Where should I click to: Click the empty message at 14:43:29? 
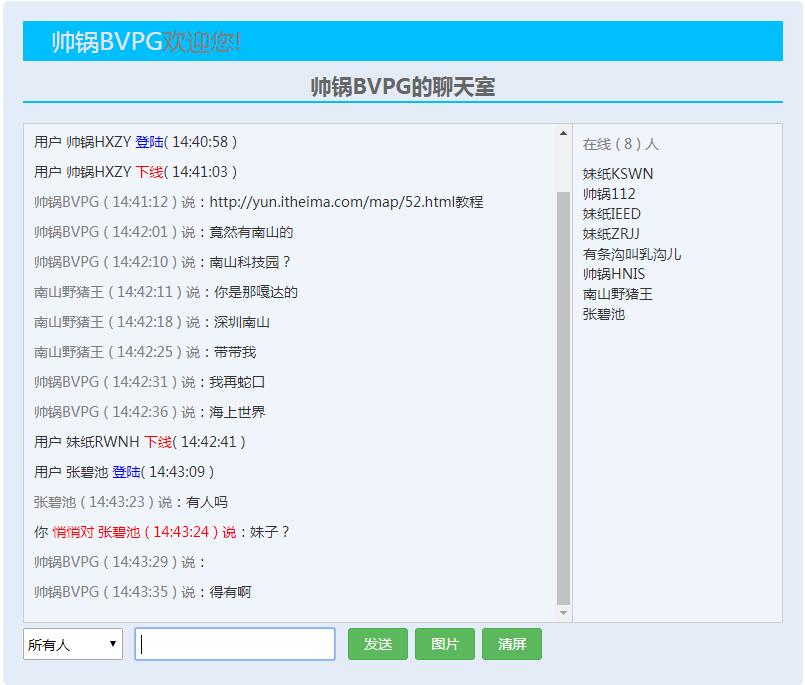tap(120, 562)
